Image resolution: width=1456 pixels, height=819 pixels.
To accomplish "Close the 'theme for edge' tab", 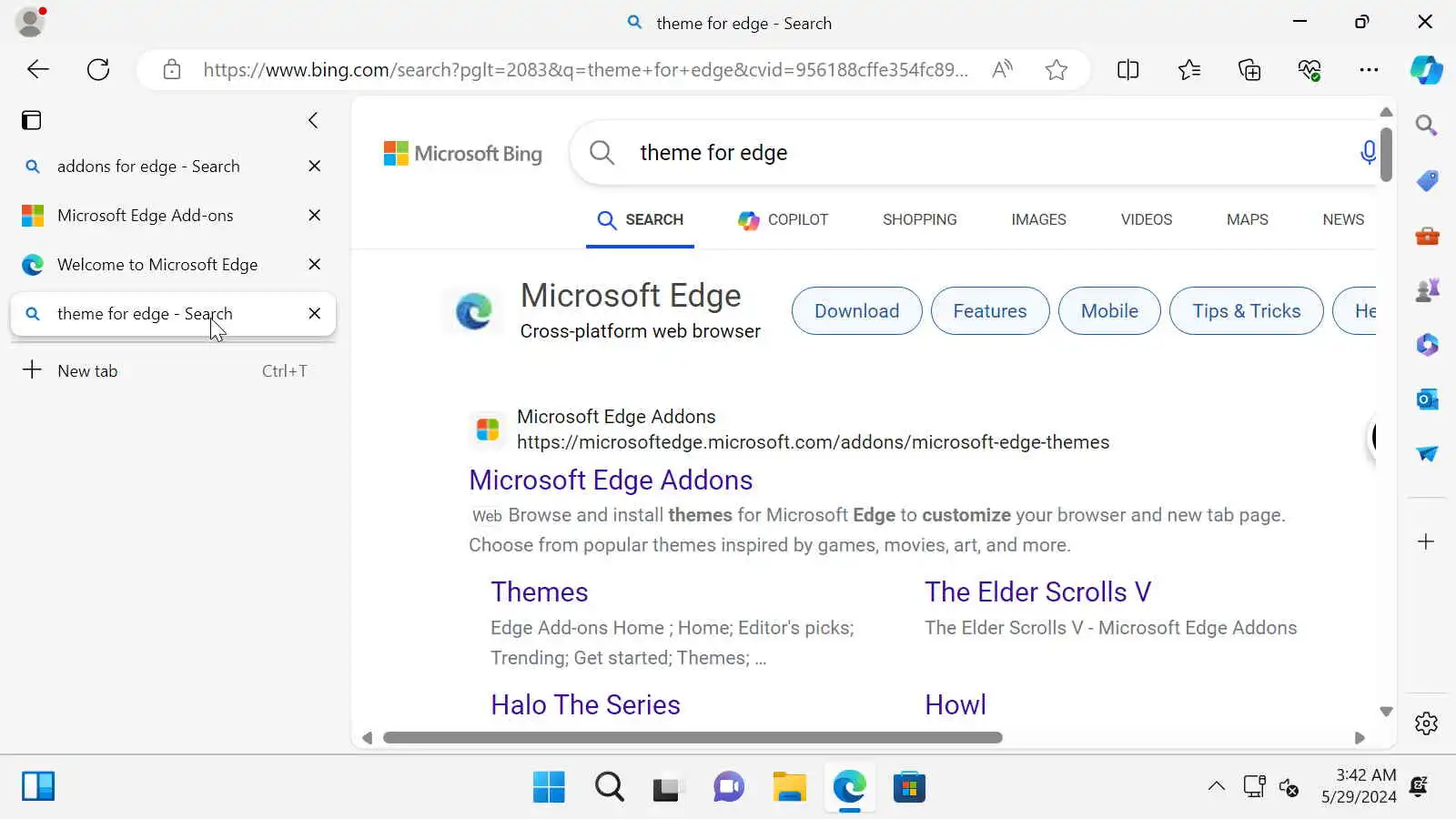I will [x=315, y=314].
